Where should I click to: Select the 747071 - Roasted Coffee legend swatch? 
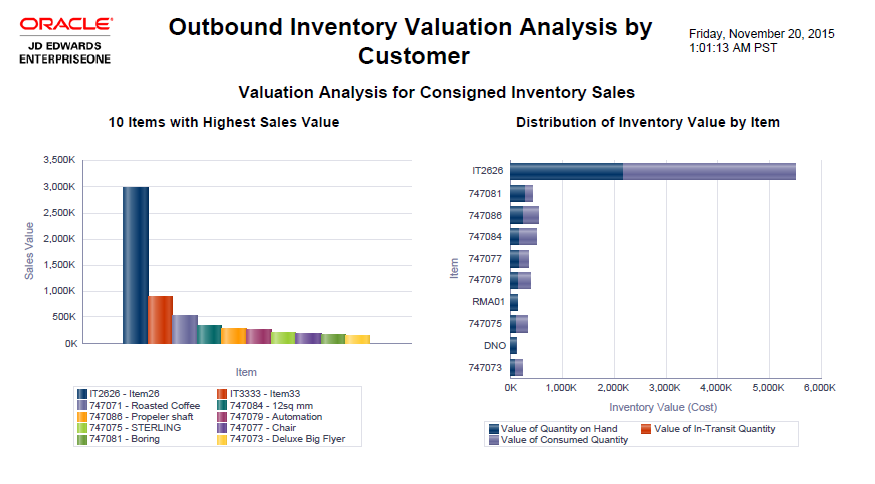pos(82,406)
